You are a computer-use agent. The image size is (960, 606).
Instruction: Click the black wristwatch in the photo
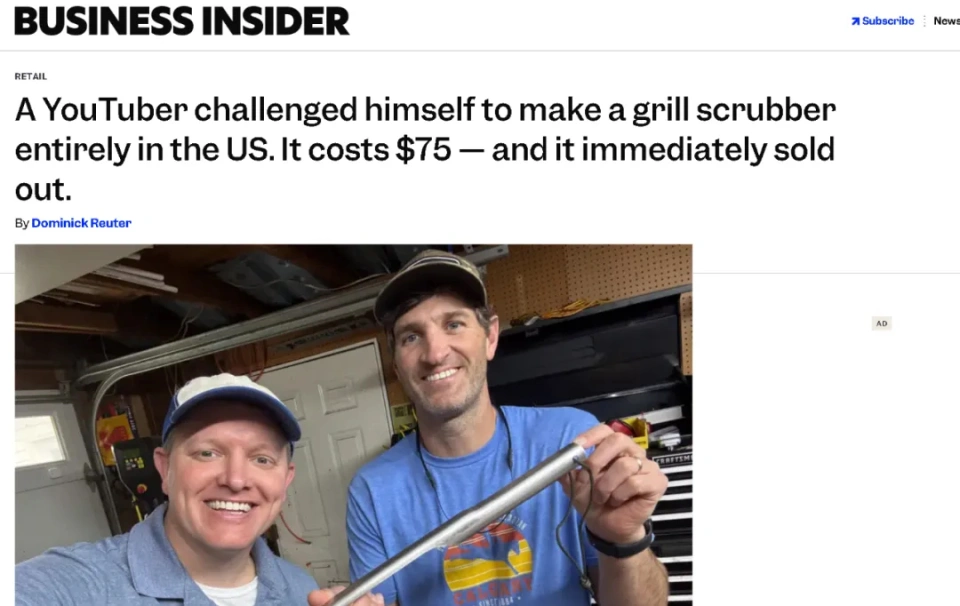621,539
